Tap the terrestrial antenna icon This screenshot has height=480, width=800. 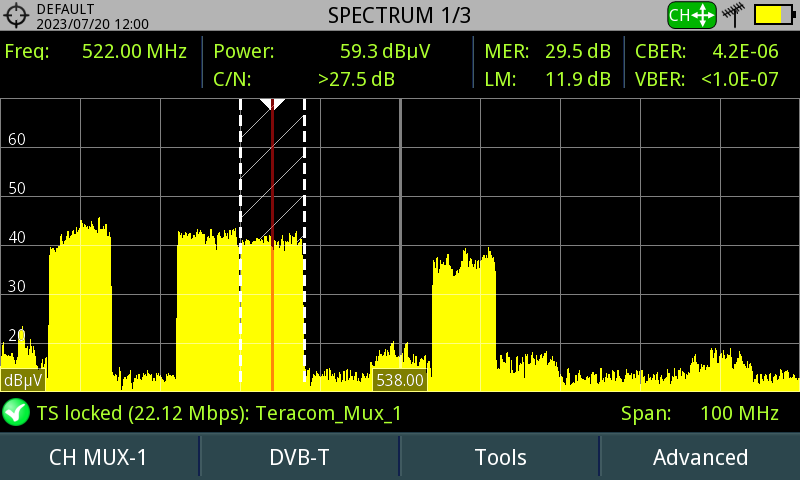(x=734, y=15)
